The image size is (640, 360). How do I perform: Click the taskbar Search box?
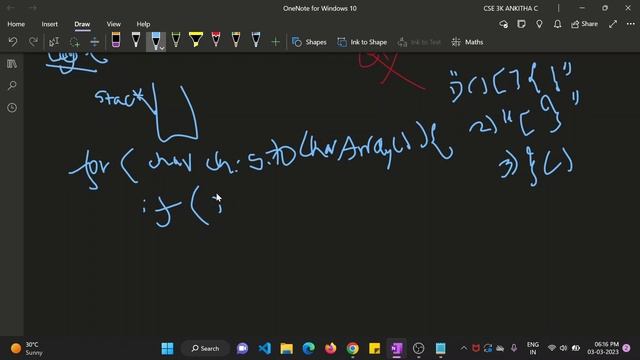pos(205,349)
